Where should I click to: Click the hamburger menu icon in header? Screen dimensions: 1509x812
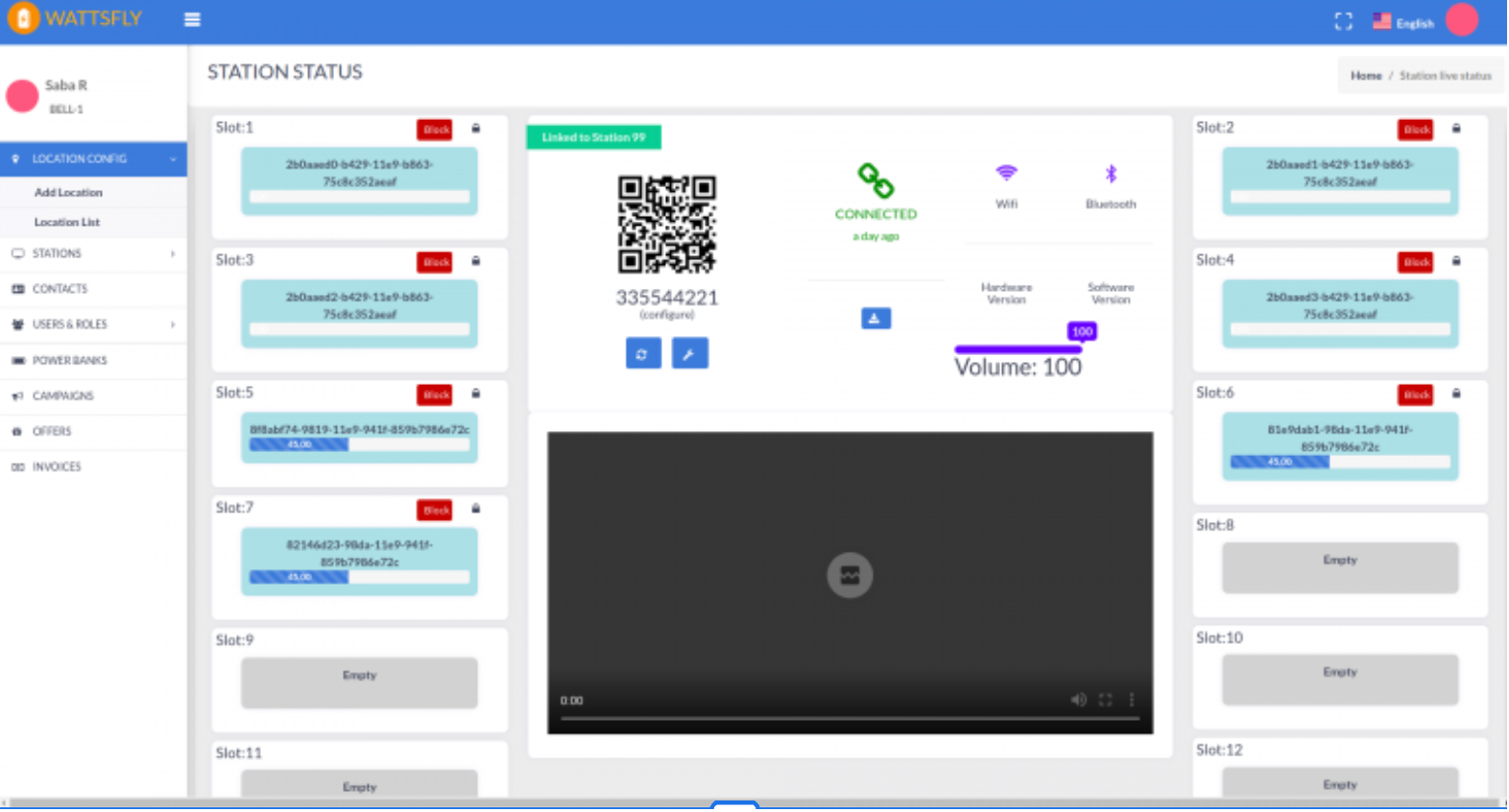(x=192, y=20)
